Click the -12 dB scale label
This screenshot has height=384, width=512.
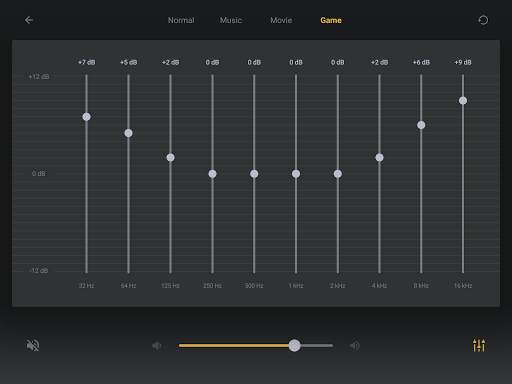tap(39, 270)
